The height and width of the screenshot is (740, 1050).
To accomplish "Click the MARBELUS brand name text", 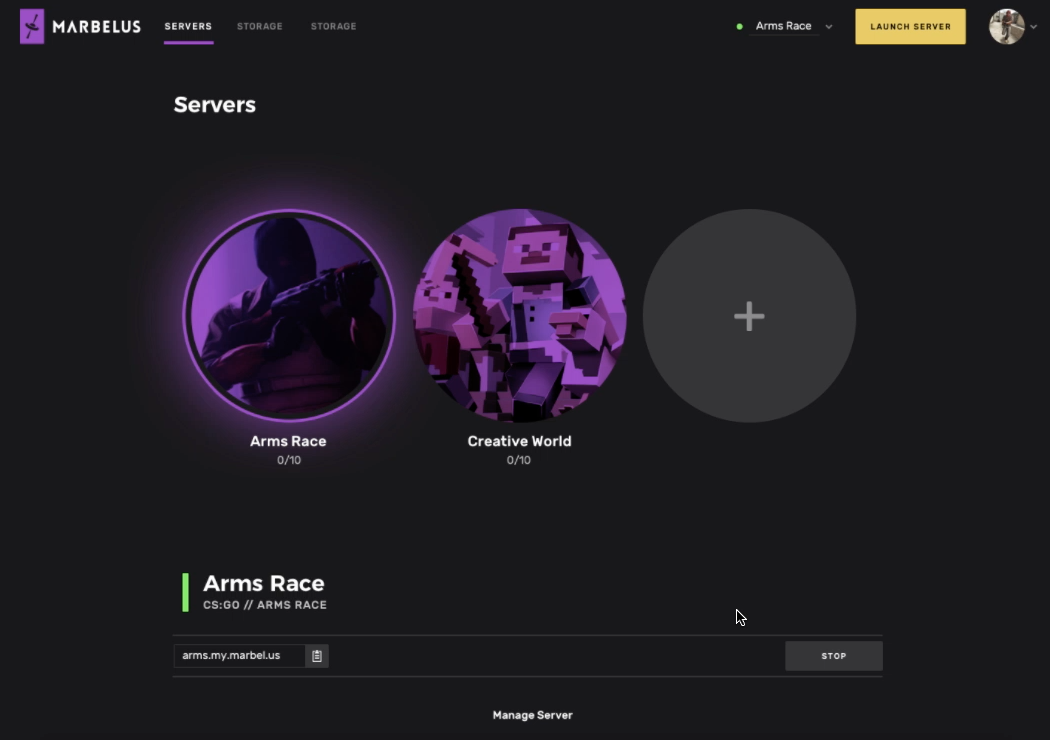I will [96, 27].
